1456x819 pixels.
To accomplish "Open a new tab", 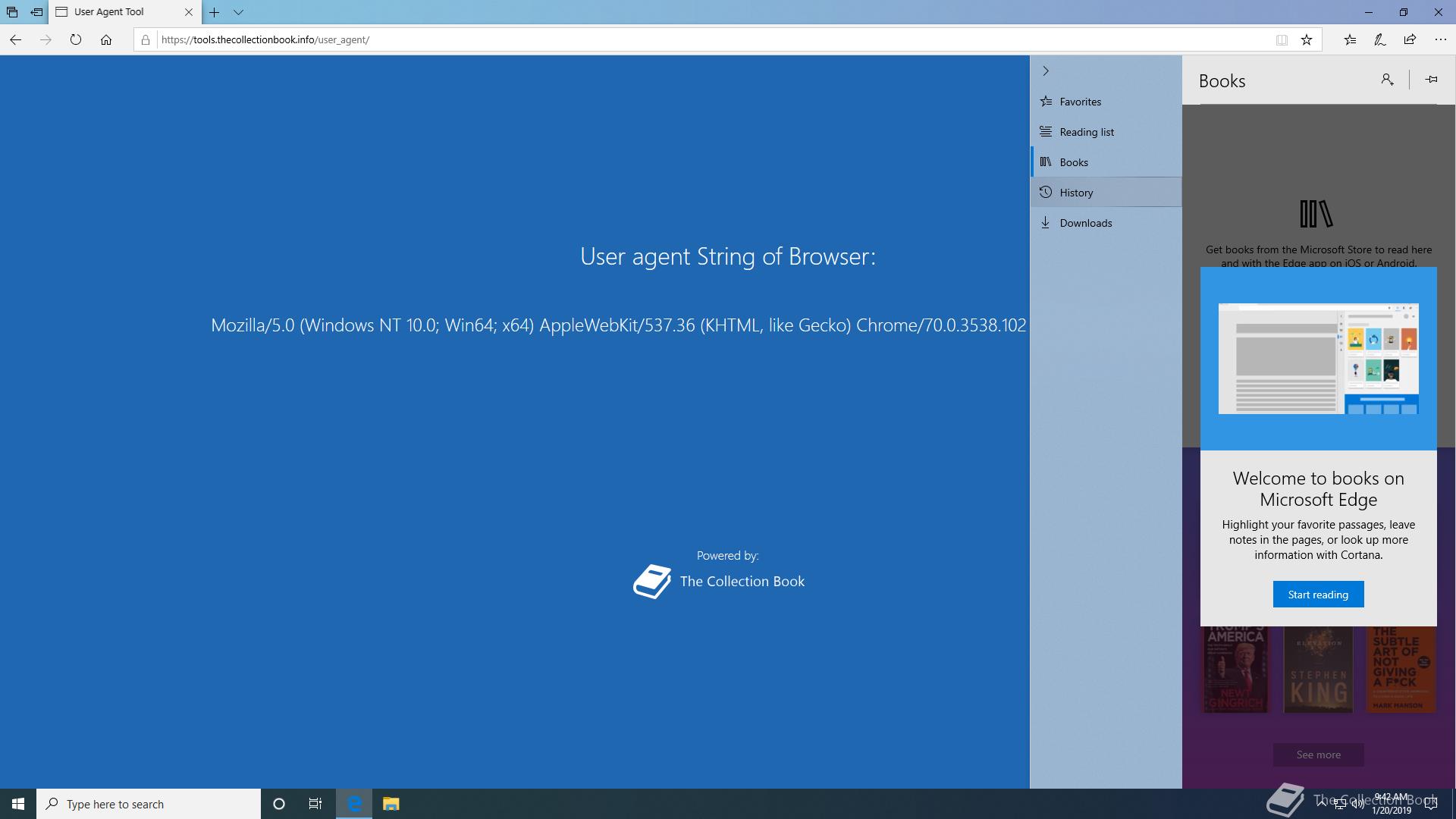I will coord(215,12).
